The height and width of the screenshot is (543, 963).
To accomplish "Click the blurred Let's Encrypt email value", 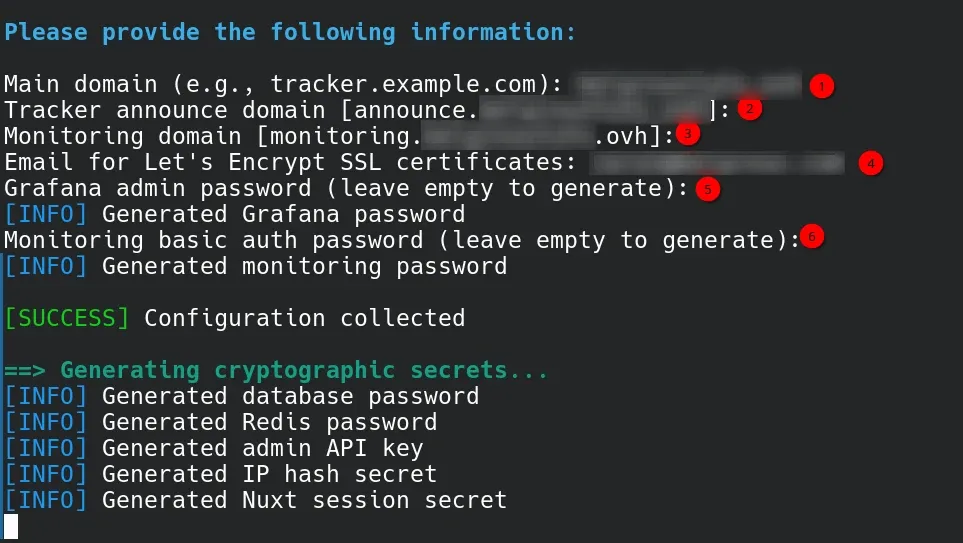I will (717, 162).
